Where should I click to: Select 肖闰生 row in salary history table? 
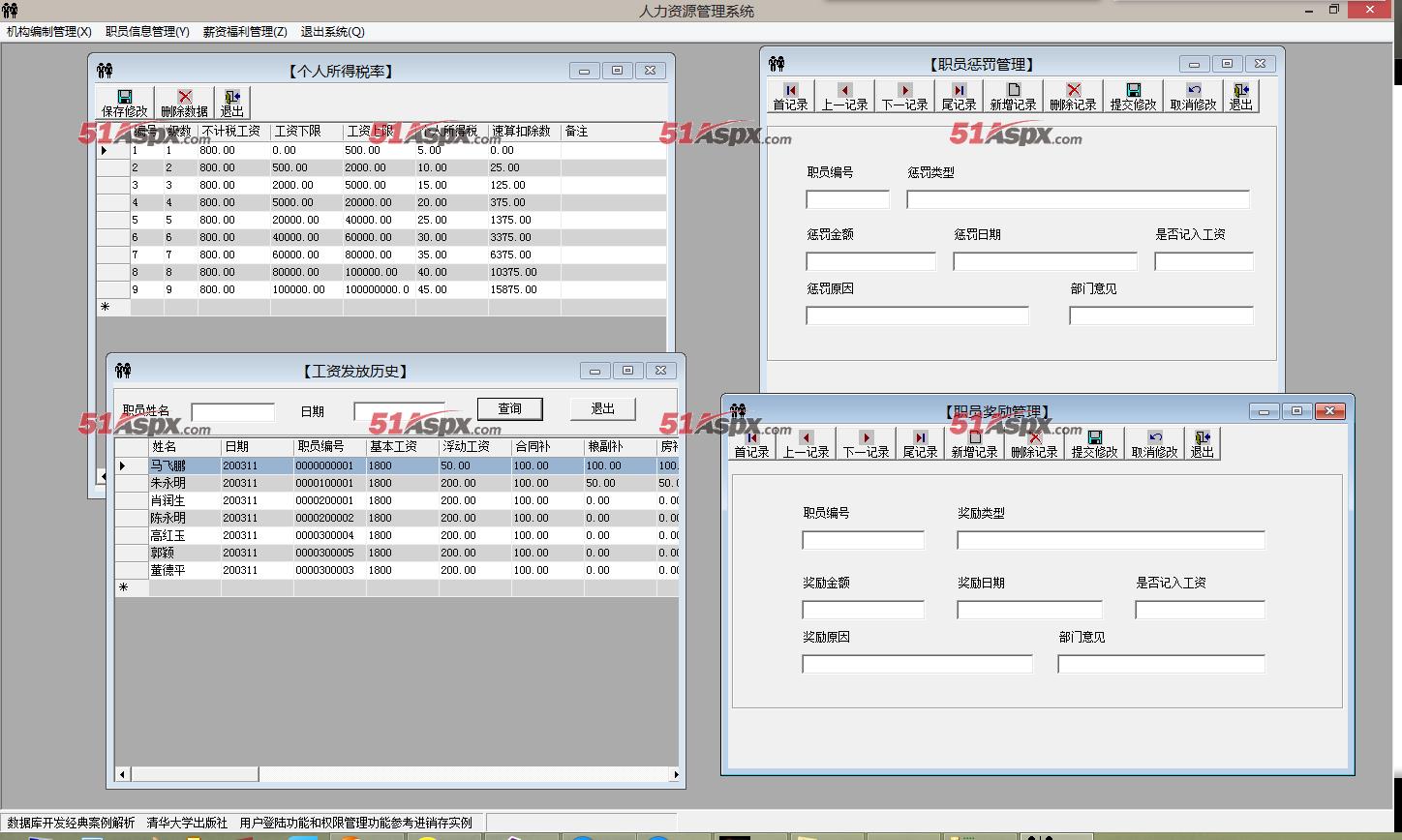coord(397,500)
